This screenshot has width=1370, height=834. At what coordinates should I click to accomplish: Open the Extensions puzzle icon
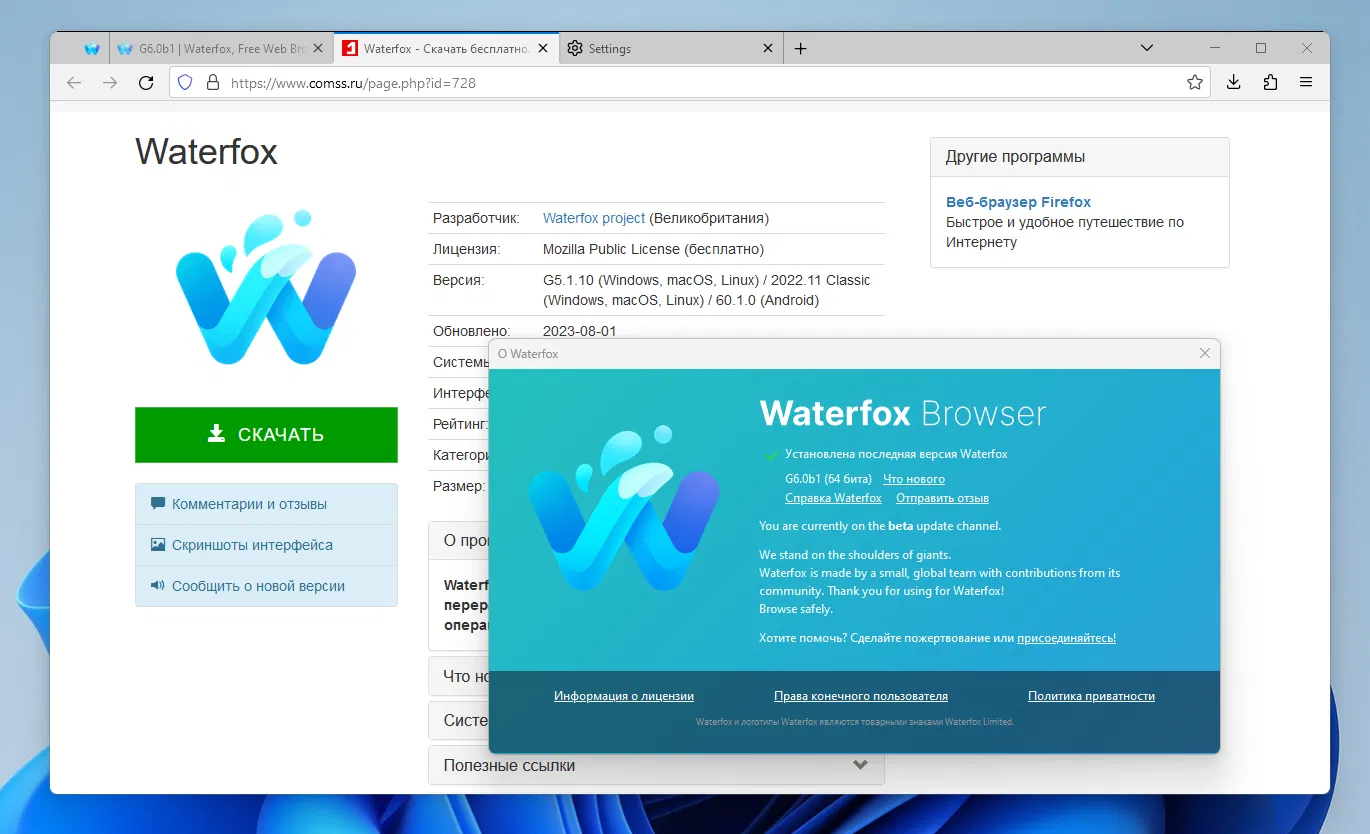1270,83
